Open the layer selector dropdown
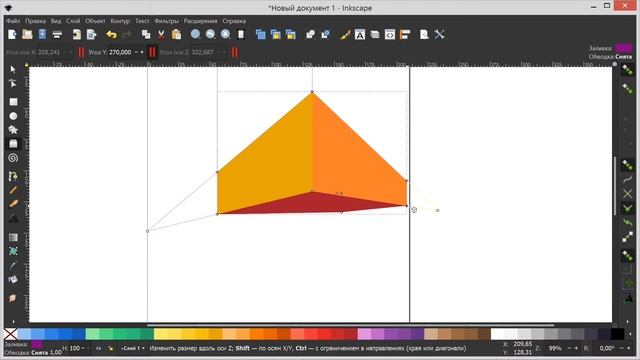 [133, 349]
